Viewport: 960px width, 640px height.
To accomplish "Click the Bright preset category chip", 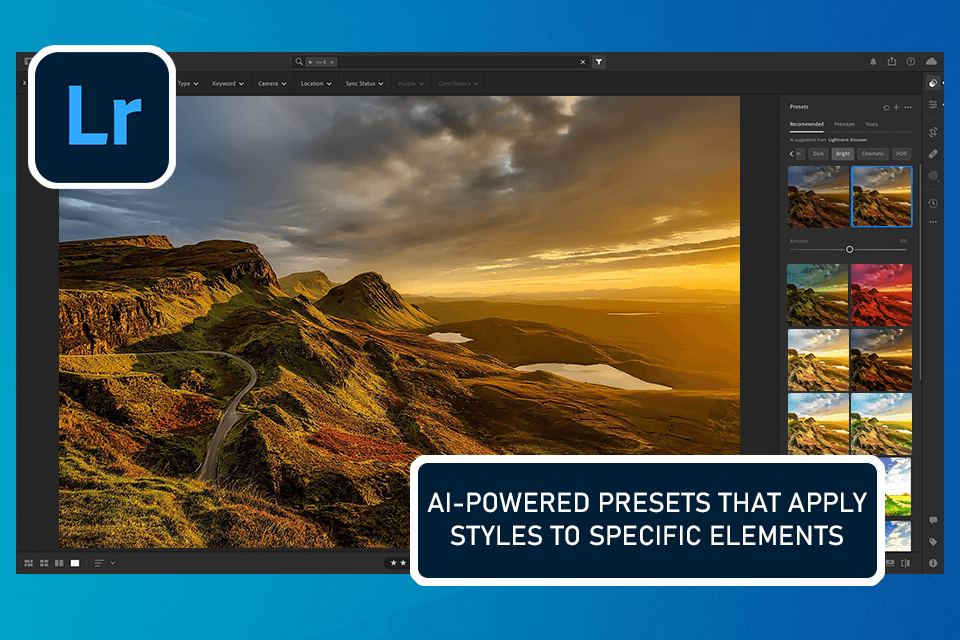I will 843,154.
